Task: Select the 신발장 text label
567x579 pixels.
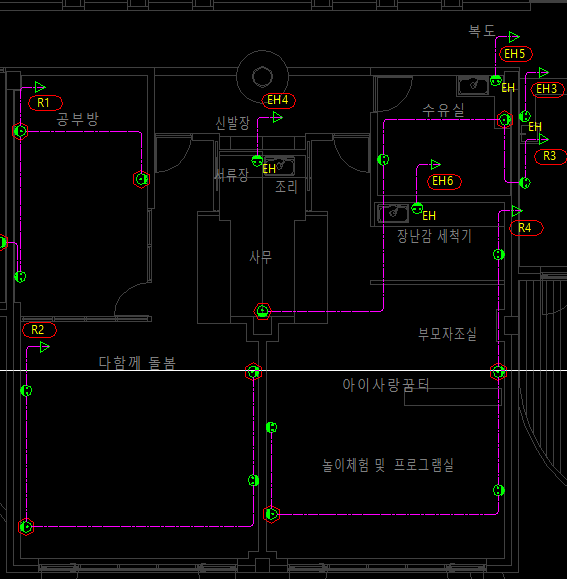Action: coord(233,123)
